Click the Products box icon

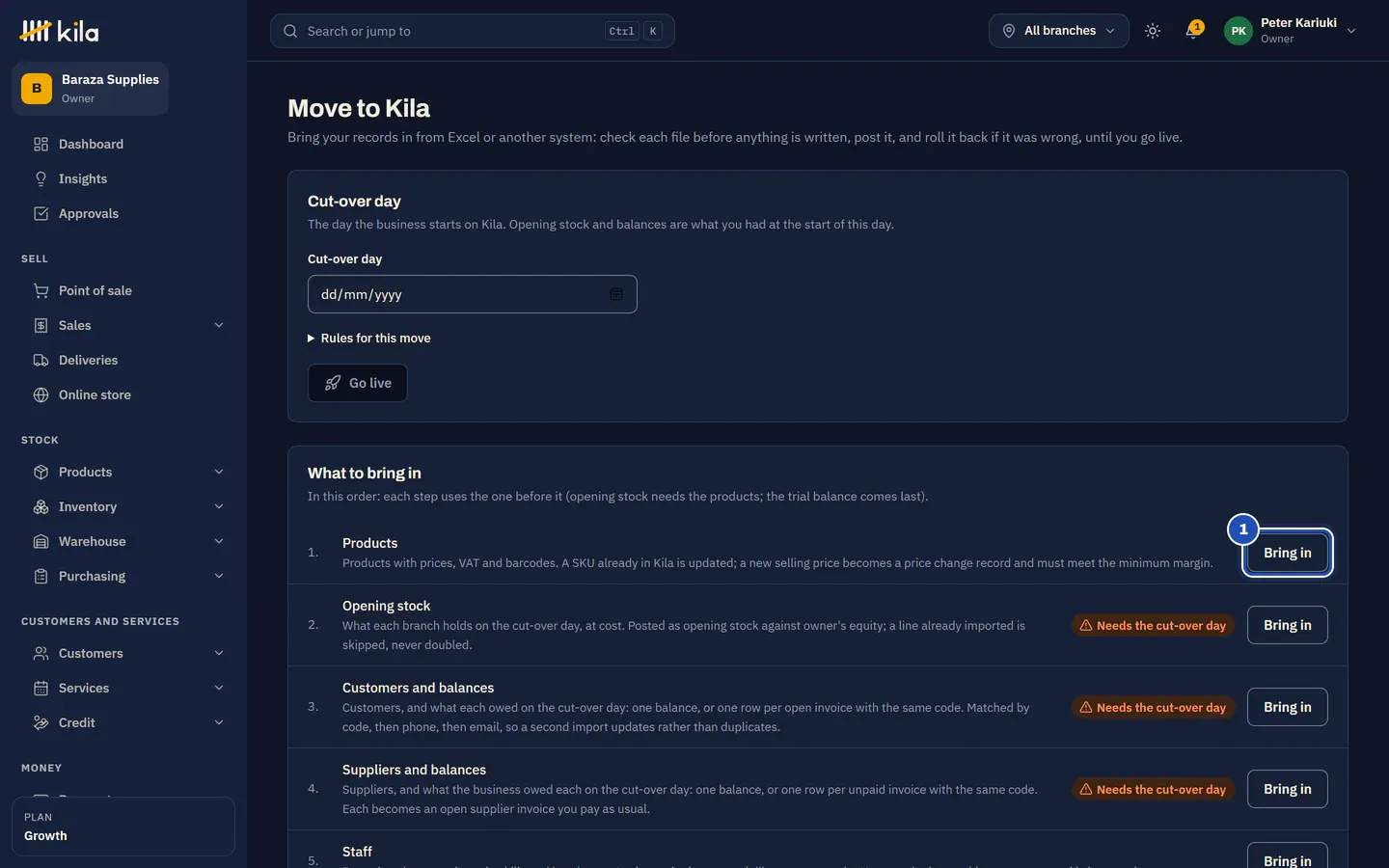[41, 472]
